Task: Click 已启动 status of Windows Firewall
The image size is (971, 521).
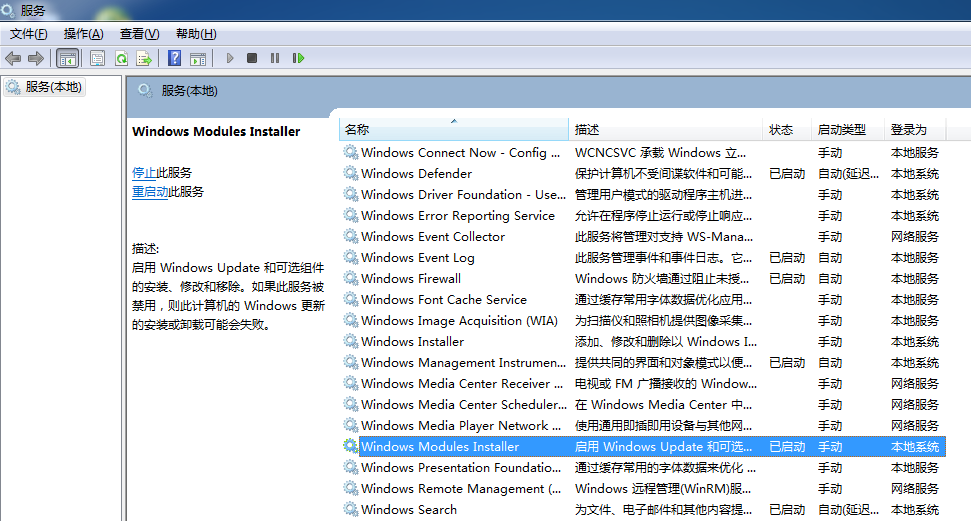Action: click(x=786, y=279)
